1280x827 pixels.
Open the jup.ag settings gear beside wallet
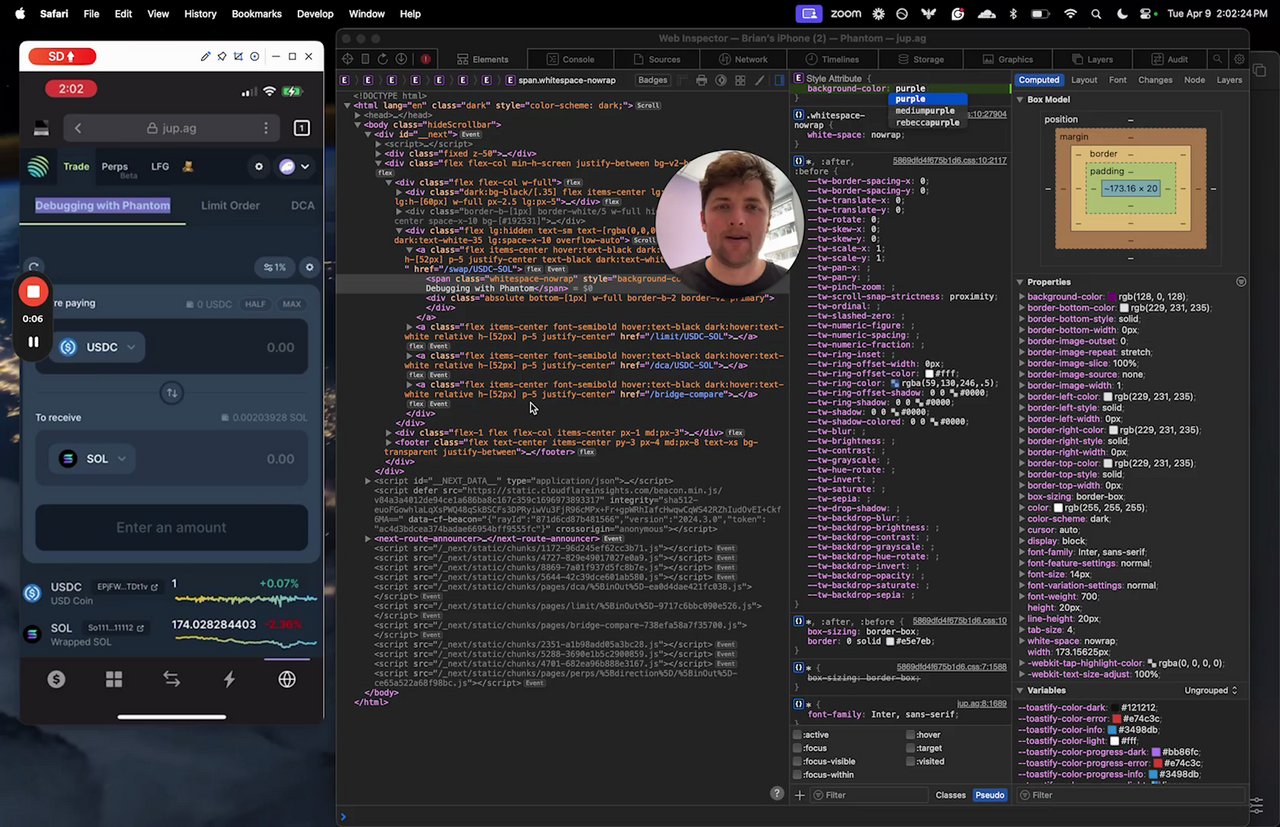click(259, 167)
